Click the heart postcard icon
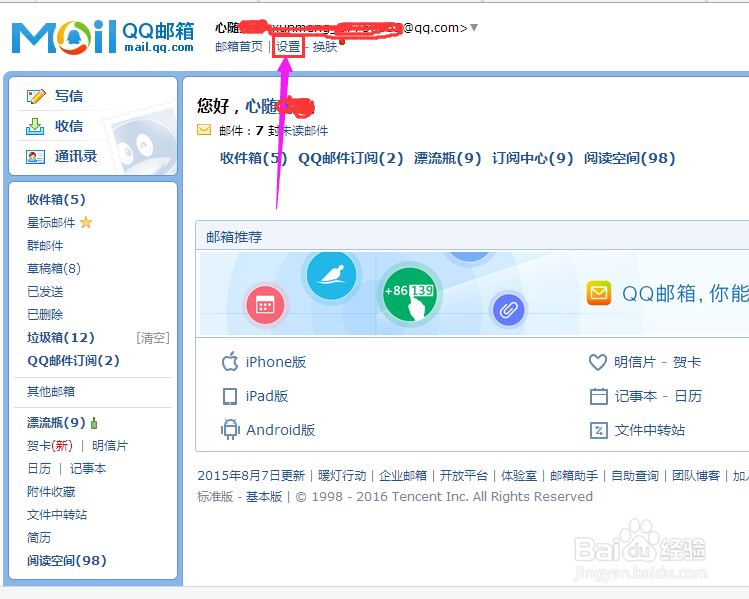Screen dimensions: 749x599 (x=598, y=362)
